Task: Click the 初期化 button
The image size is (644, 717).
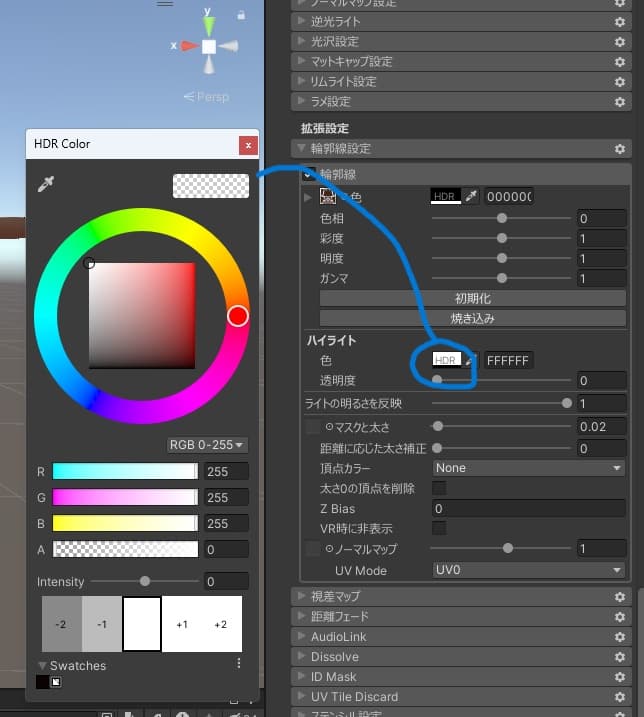Action: click(x=472, y=299)
